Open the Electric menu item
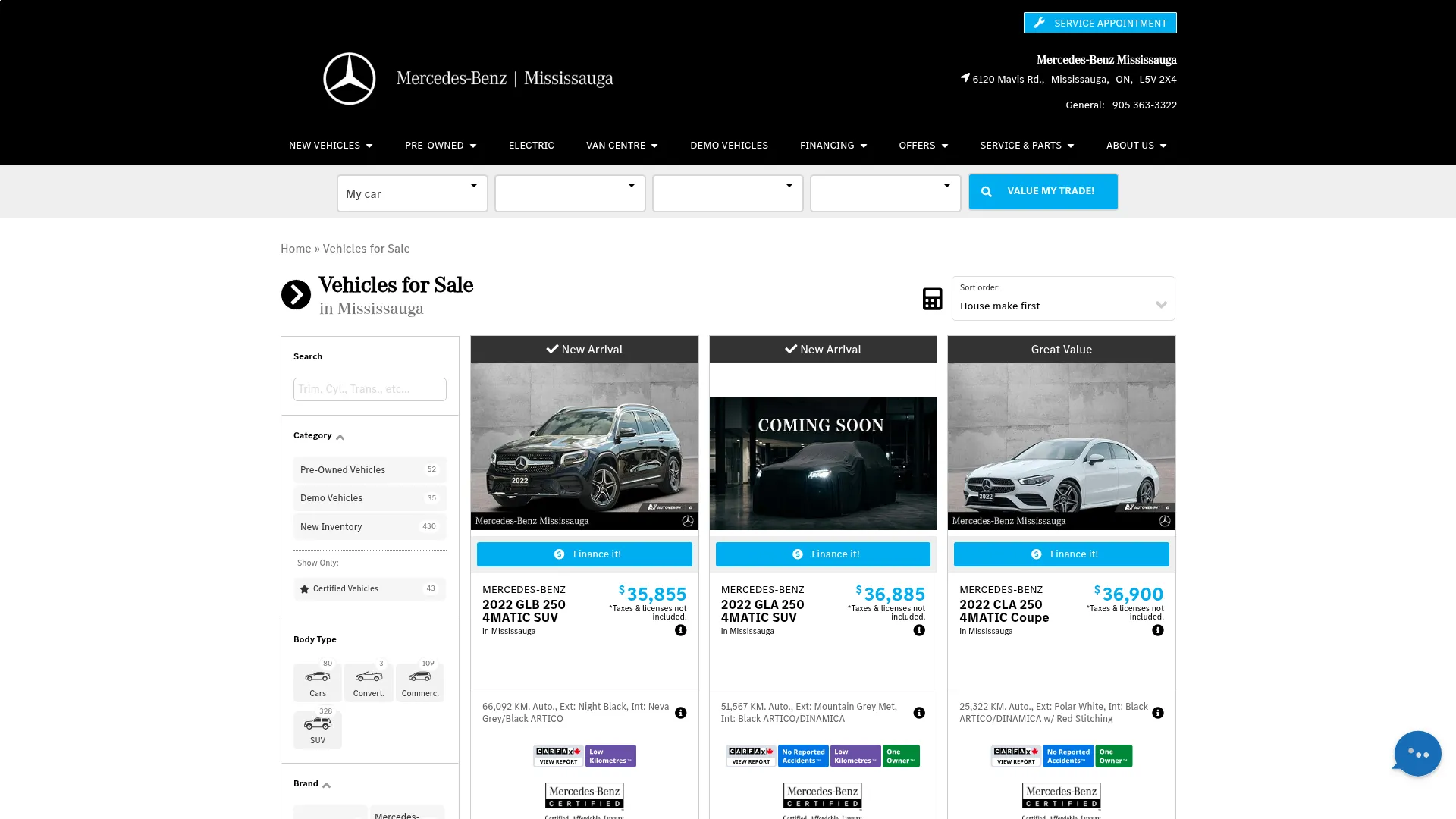The image size is (1456, 819). [x=532, y=146]
